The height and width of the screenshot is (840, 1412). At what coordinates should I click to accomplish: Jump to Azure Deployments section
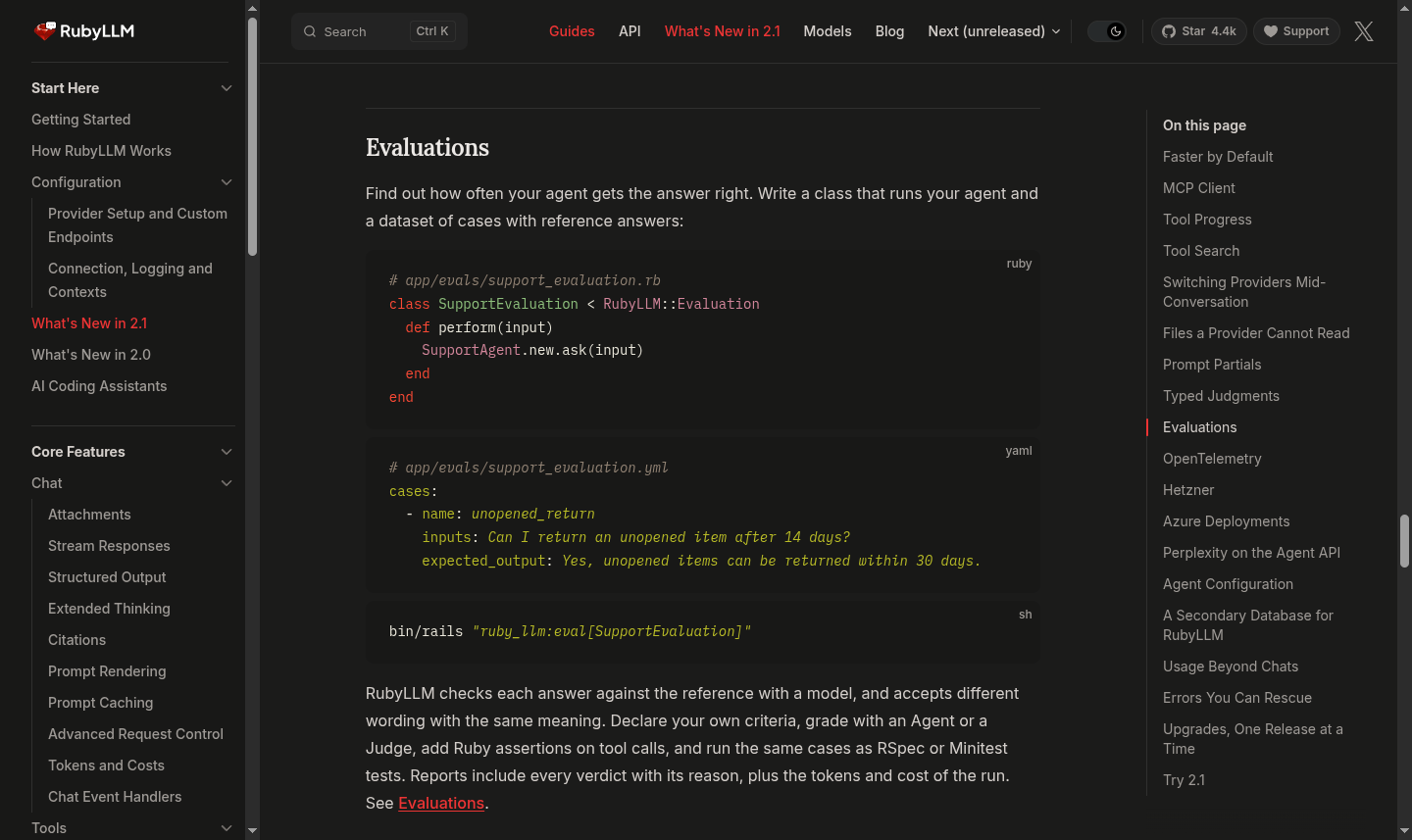pos(1226,521)
